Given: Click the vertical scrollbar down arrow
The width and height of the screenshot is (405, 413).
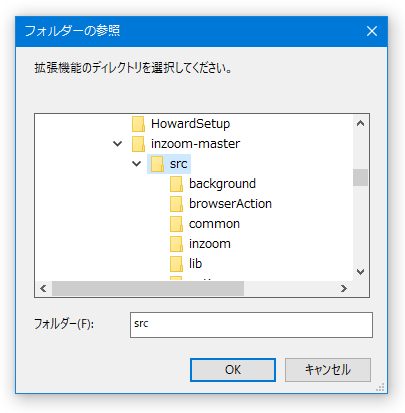Looking at the screenshot, I should (x=360, y=272).
